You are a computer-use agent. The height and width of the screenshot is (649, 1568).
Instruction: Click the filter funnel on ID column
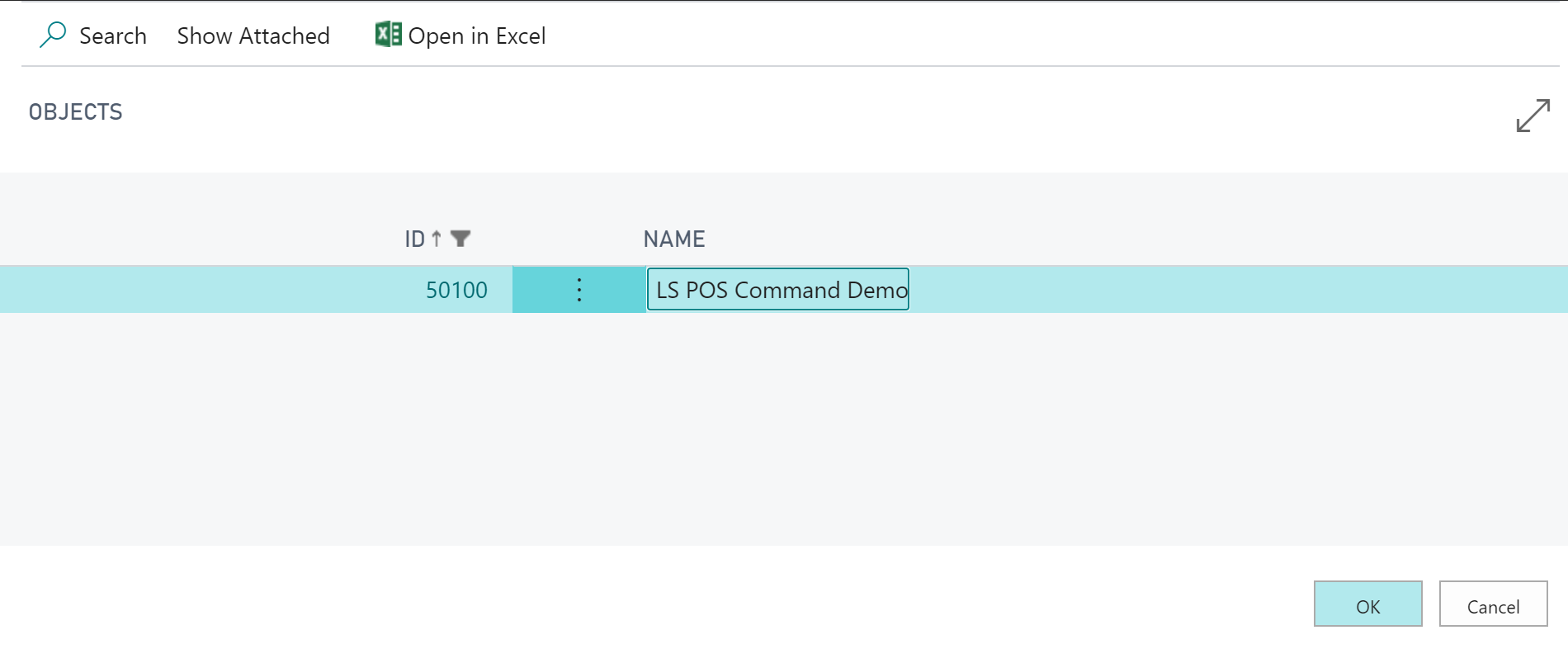coord(460,239)
